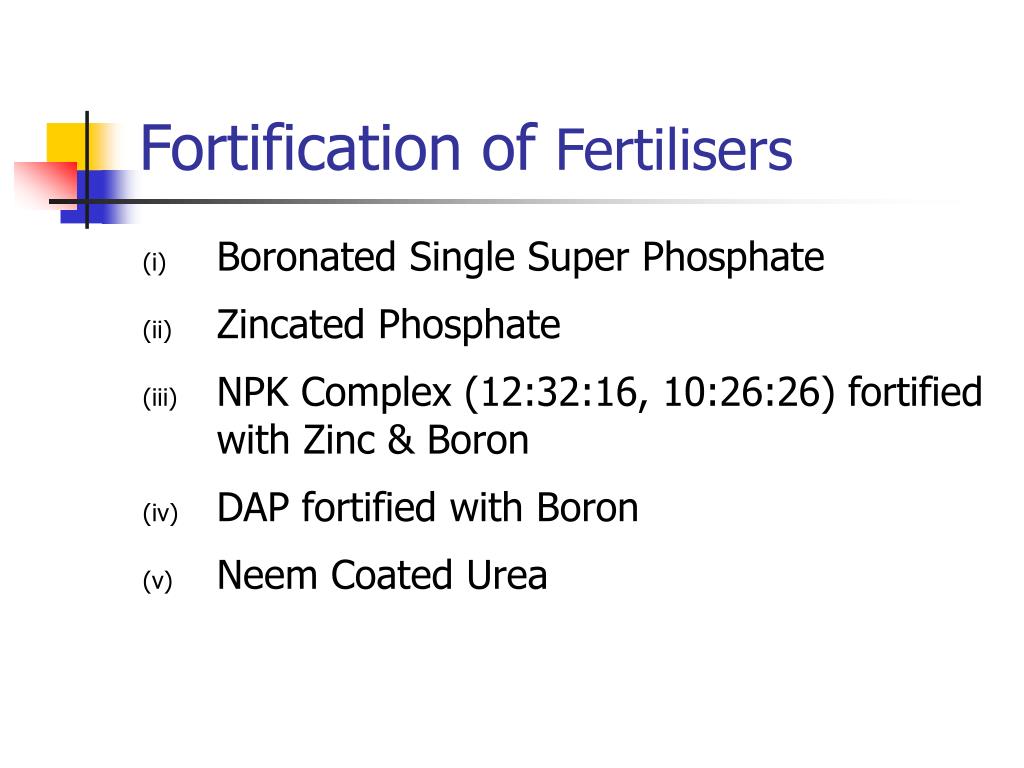Click the red square in title decoration
Screen dimensions: 1024x768
coord(46,185)
